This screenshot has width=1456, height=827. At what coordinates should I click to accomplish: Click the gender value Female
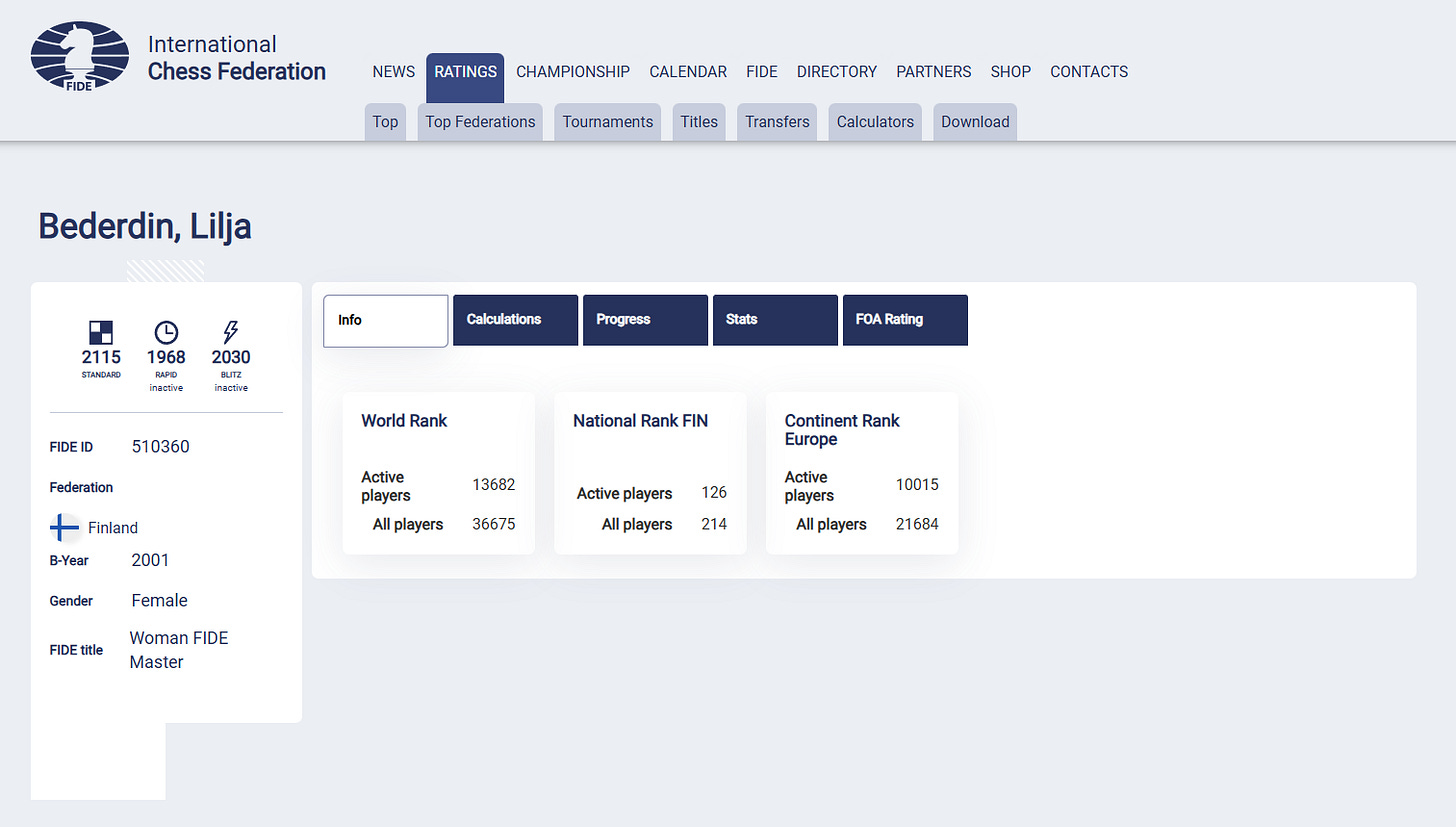(159, 600)
